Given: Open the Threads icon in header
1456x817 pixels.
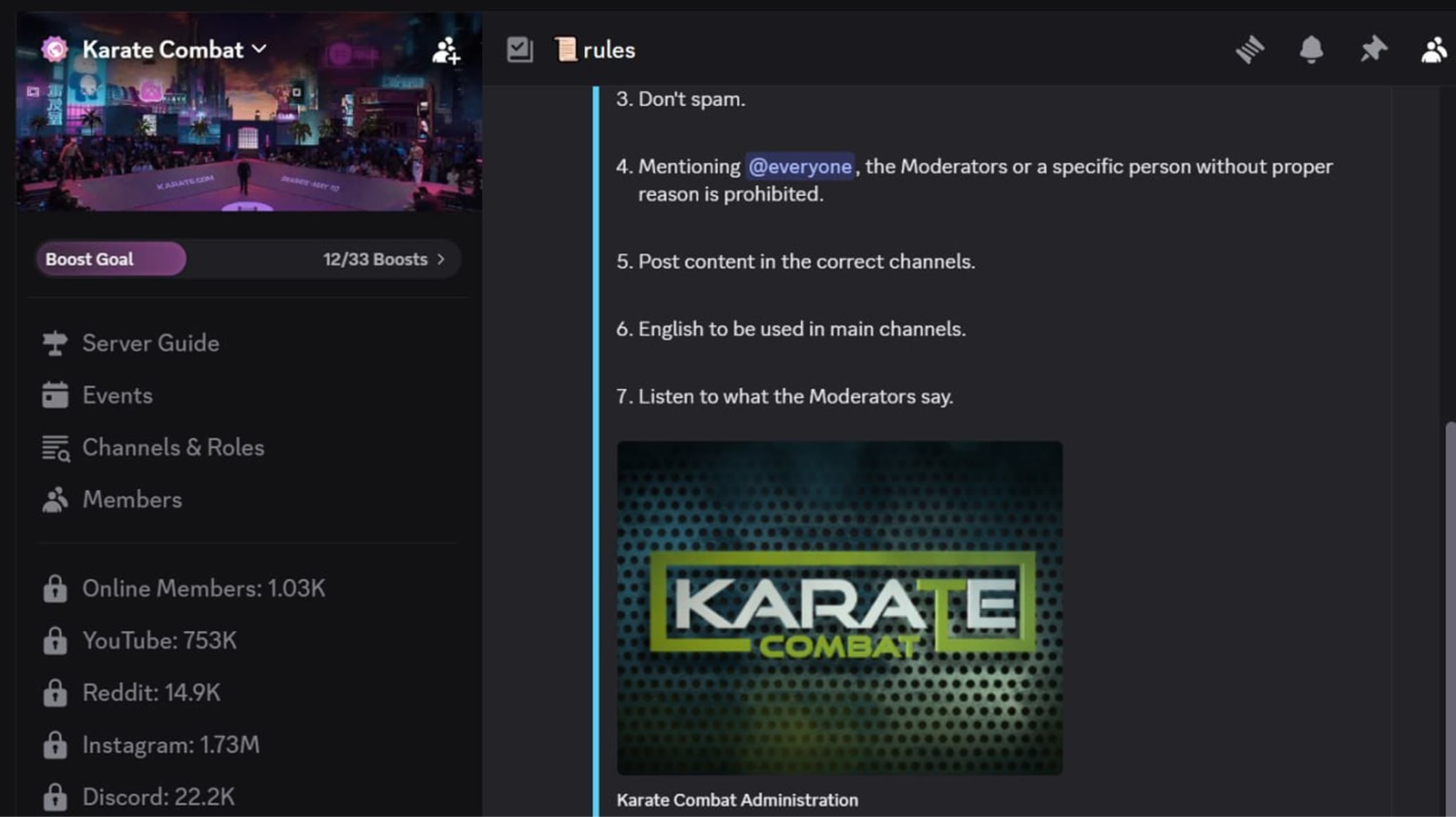Looking at the screenshot, I should pyautogui.click(x=1250, y=49).
